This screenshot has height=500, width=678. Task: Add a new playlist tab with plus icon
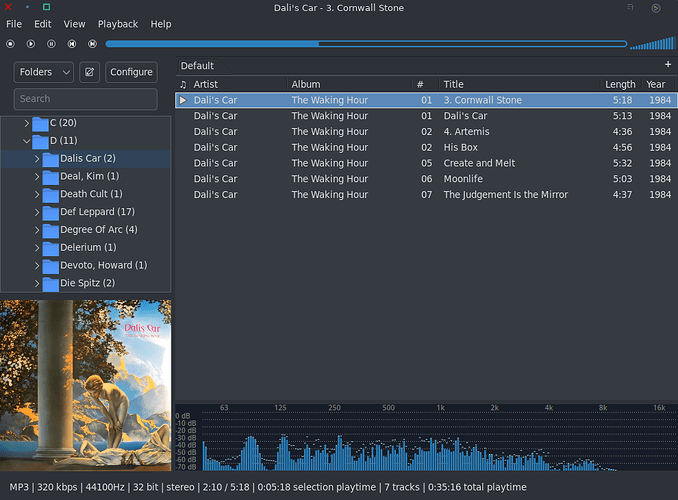pyautogui.click(x=668, y=65)
